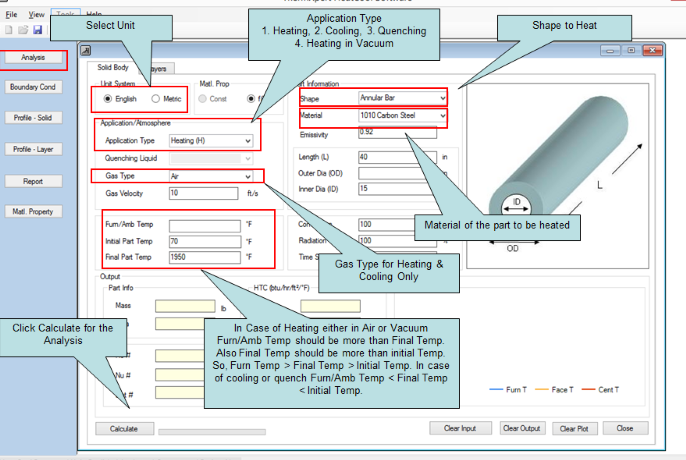Switch to the Layers tab
The width and height of the screenshot is (686, 460).
tap(158, 69)
